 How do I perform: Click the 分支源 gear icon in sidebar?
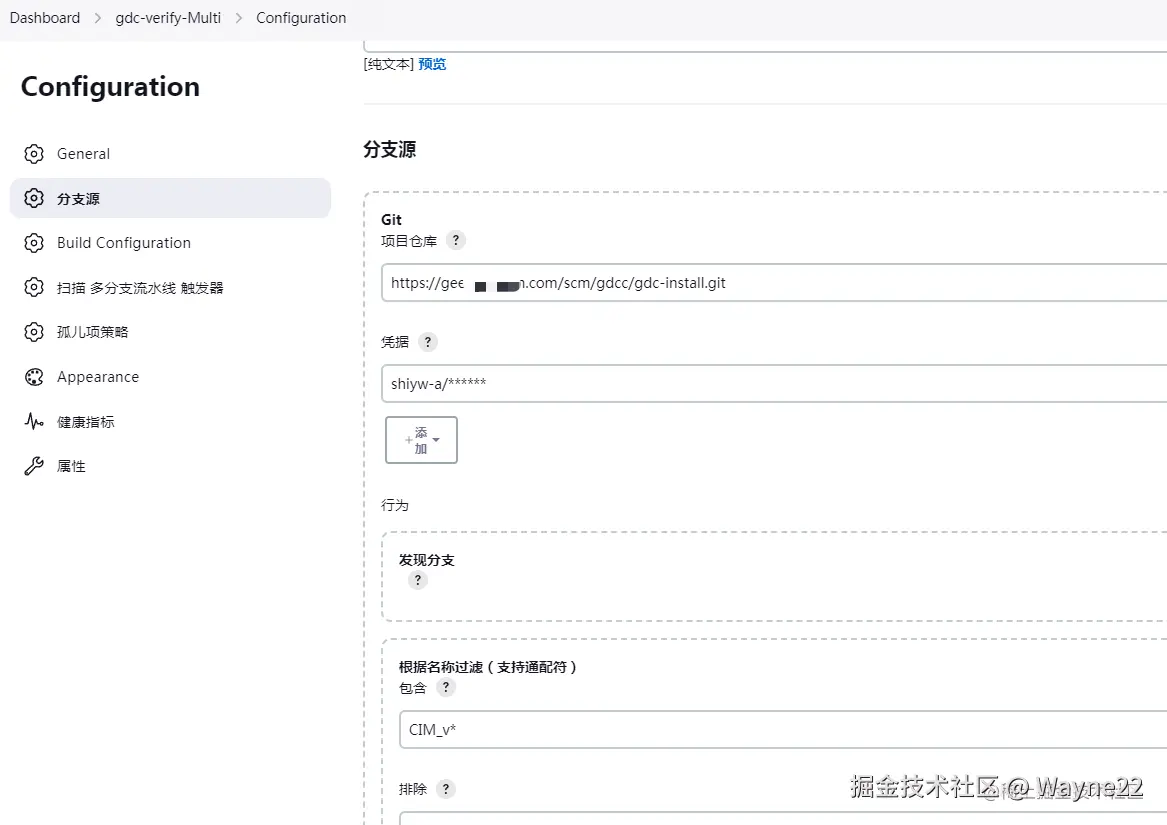click(x=34, y=198)
